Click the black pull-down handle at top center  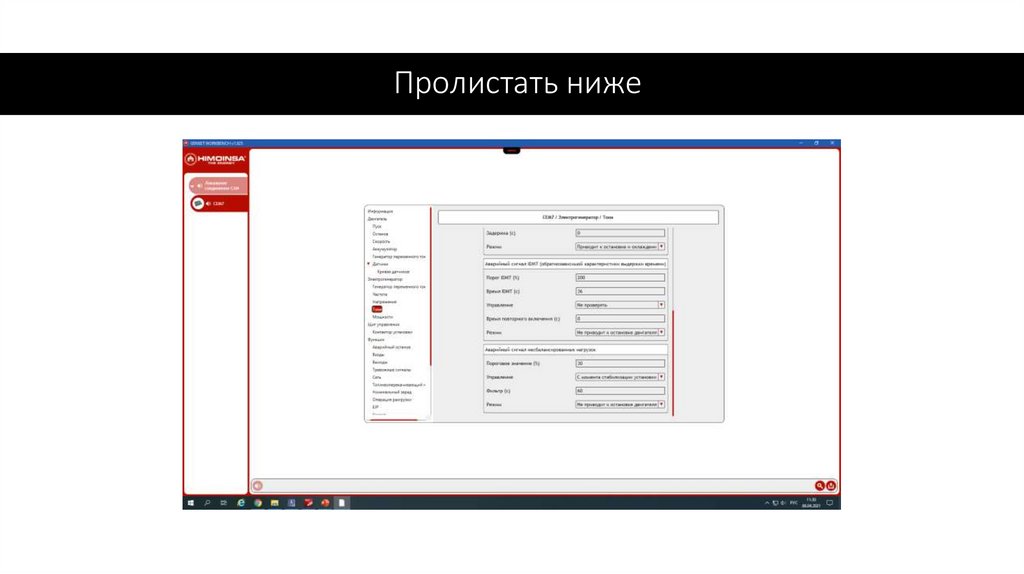(511, 151)
